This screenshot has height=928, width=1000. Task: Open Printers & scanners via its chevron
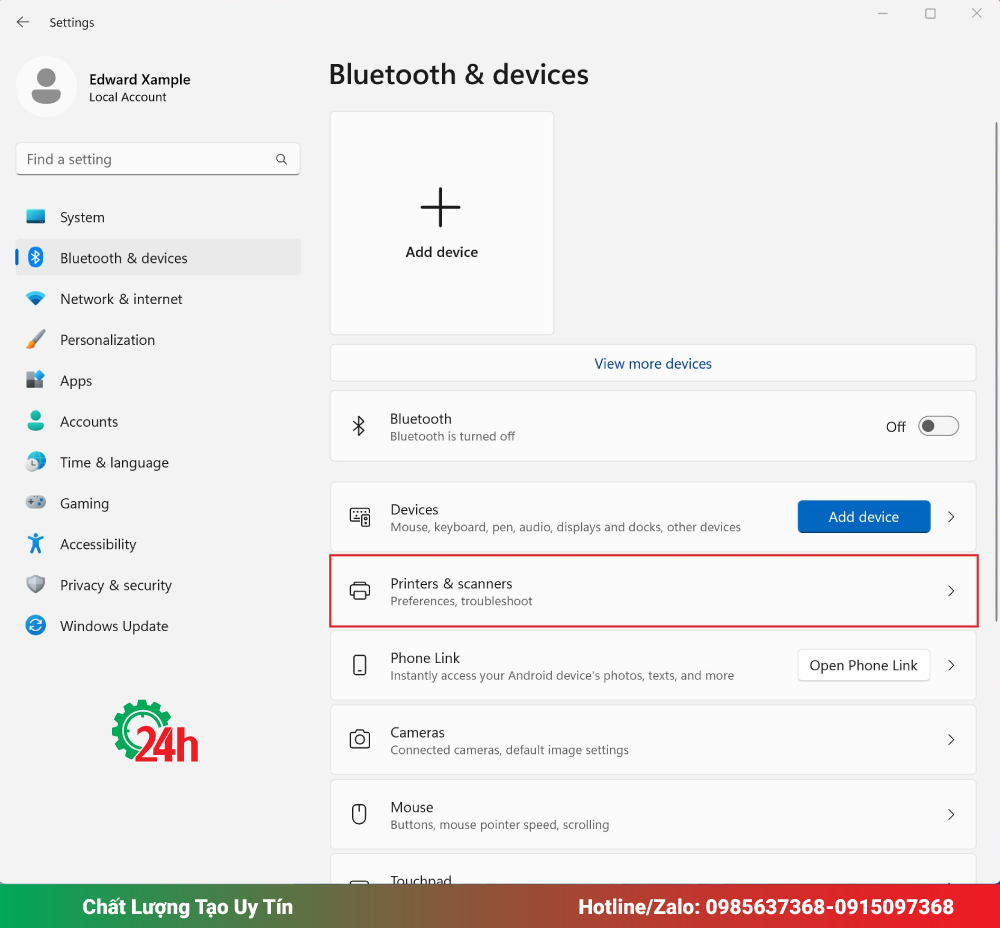(x=951, y=591)
